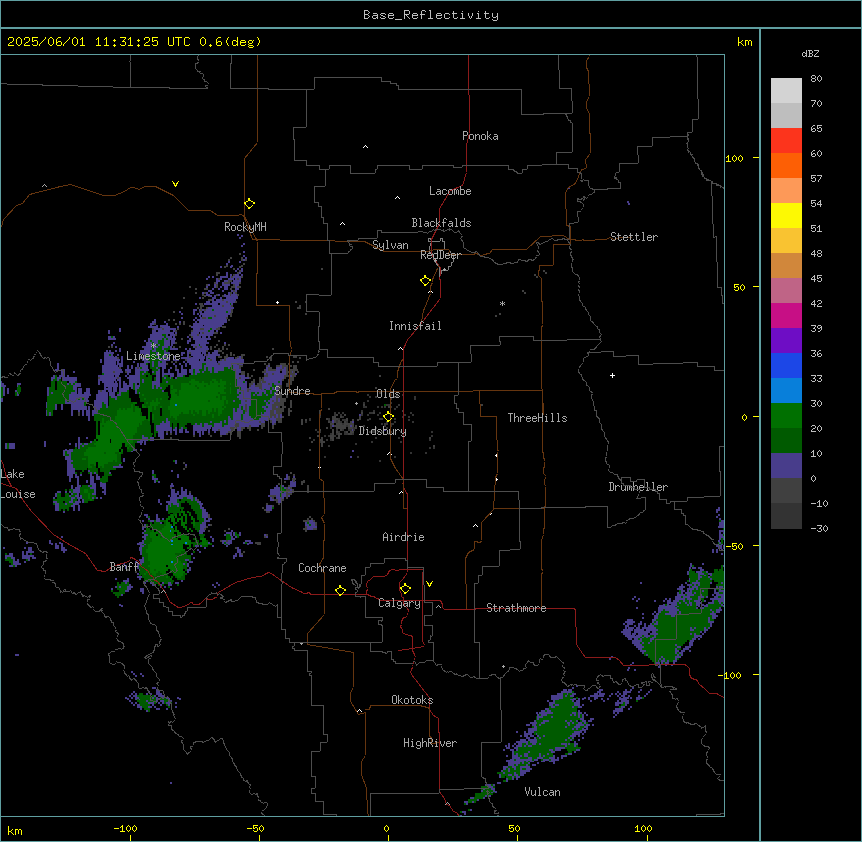Click the Ponoka city label
Screen dimensions: 862x842
pyautogui.click(x=480, y=136)
